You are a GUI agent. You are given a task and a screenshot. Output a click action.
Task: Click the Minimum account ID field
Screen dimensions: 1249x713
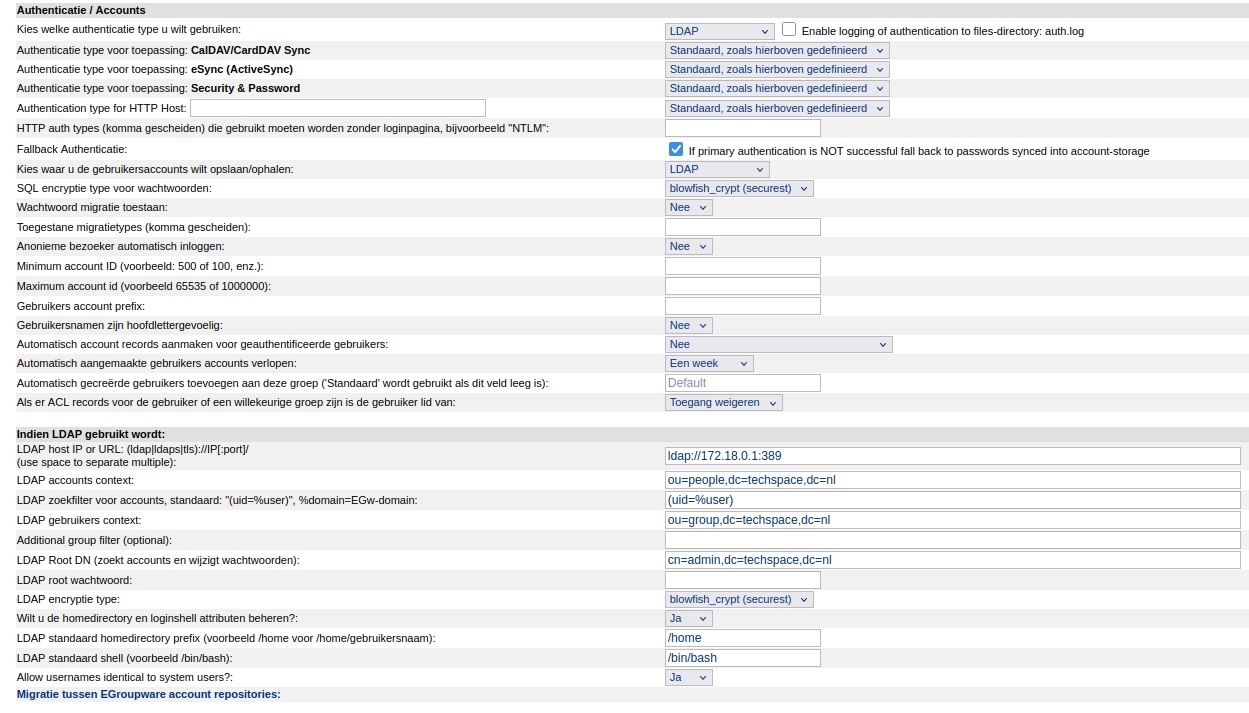point(742,266)
